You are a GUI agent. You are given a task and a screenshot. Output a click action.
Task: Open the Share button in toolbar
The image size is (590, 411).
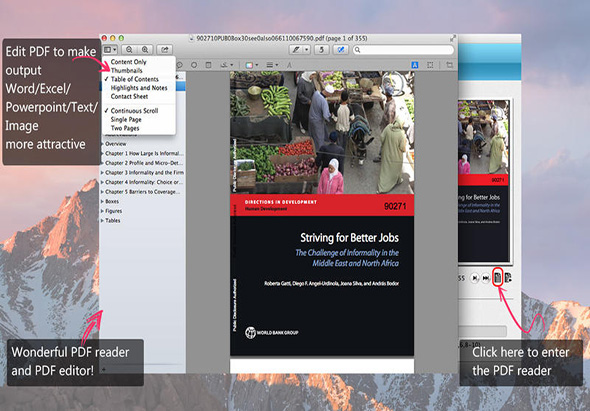[x=164, y=50]
